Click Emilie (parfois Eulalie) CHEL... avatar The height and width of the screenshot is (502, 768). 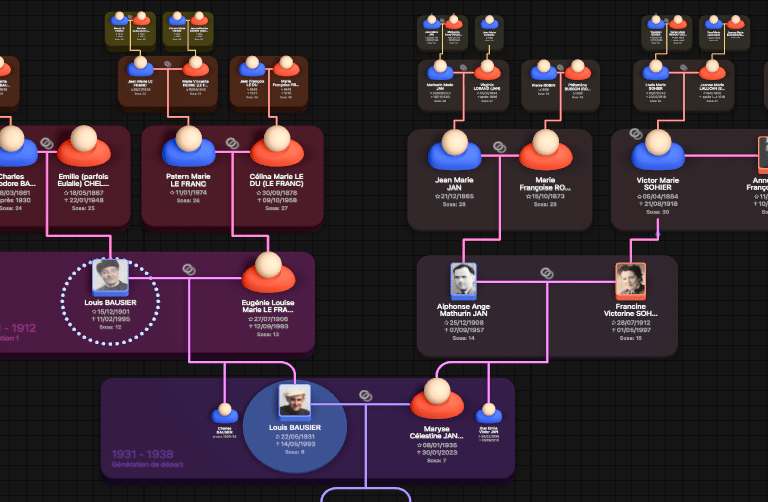click(x=84, y=146)
